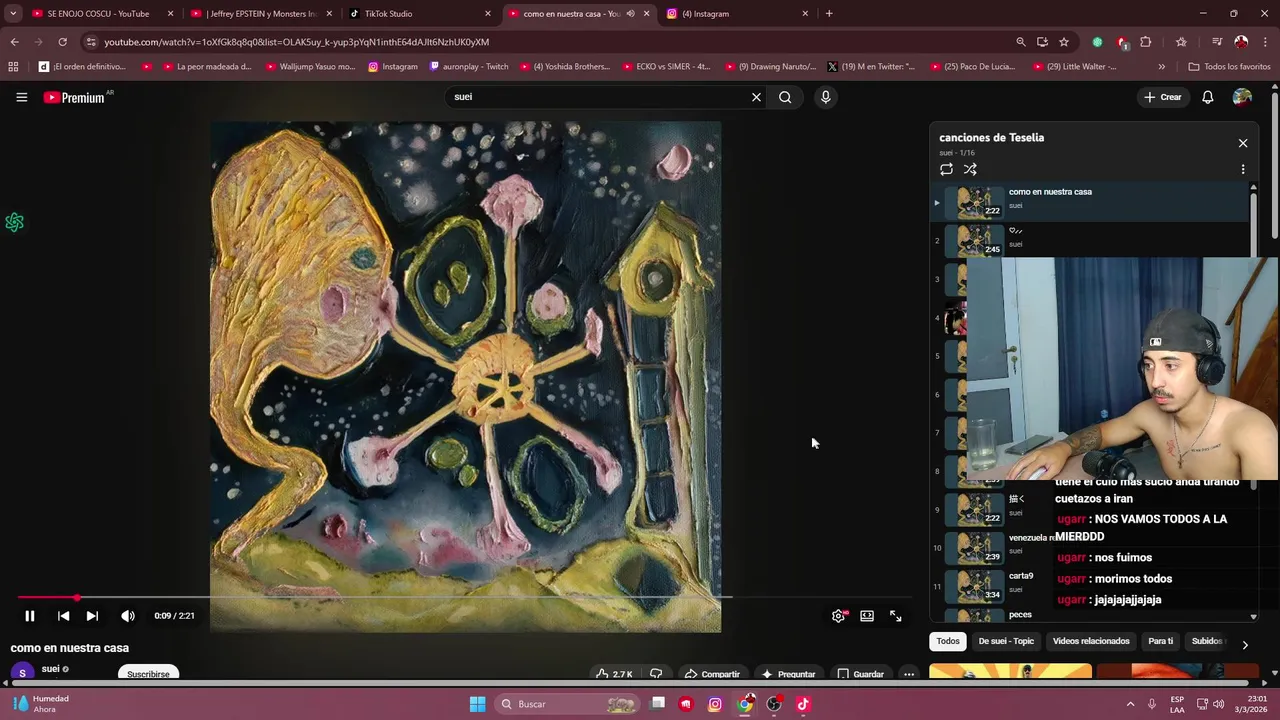Show hidden system tray icons
The height and width of the screenshot is (720, 1280).
click(x=1130, y=704)
